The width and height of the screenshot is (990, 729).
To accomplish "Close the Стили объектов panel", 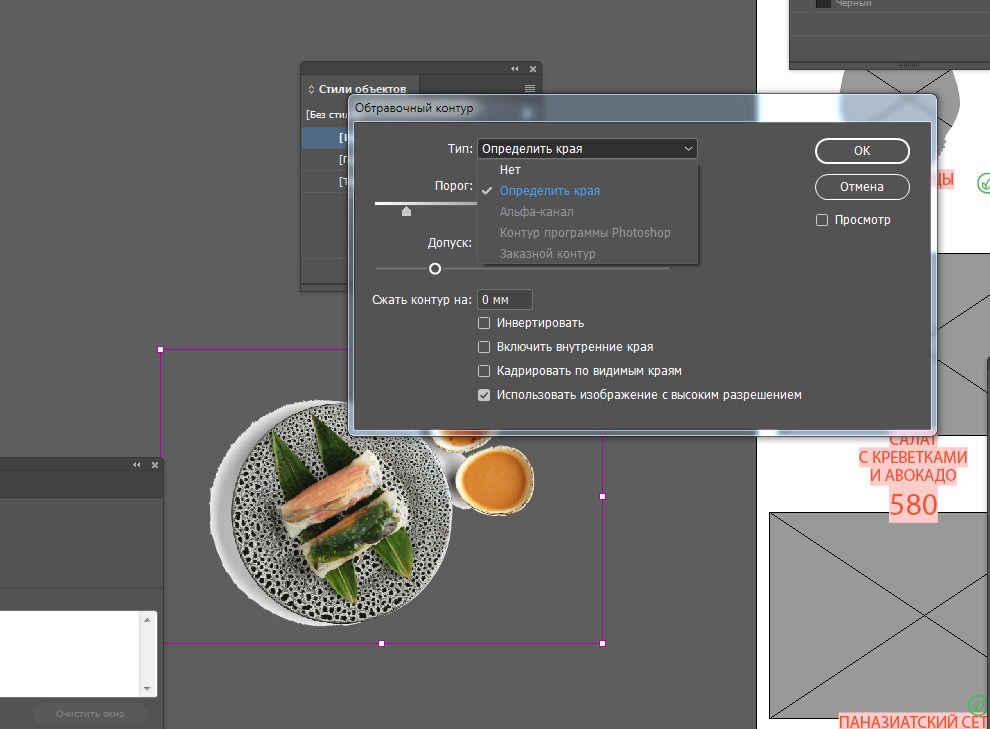I will pyautogui.click(x=533, y=69).
